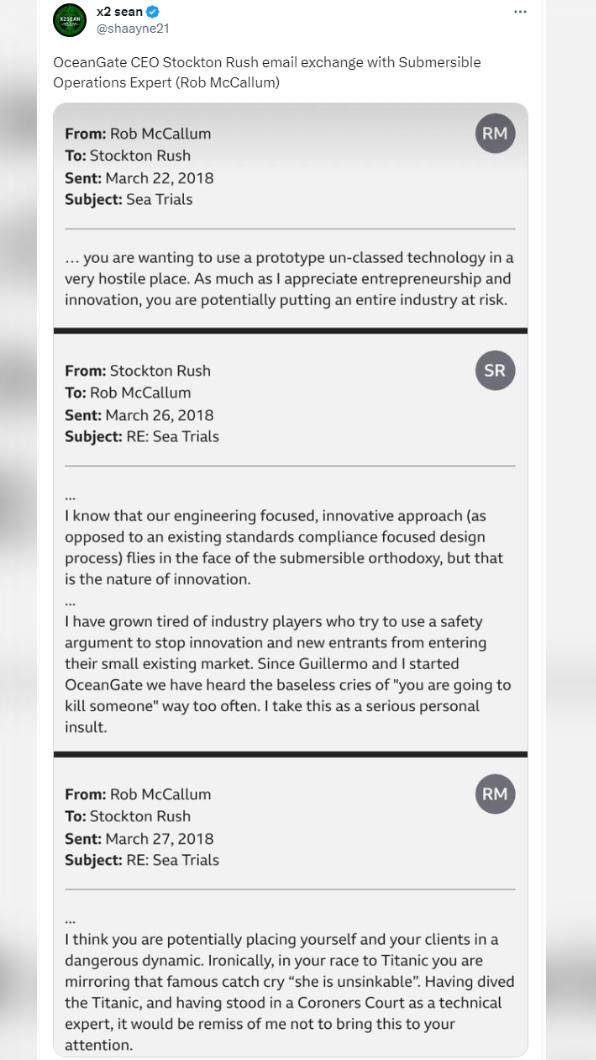This screenshot has width=596, height=1060.
Task: Open the @shaayne21 handle link
Action: click(x=133, y=29)
